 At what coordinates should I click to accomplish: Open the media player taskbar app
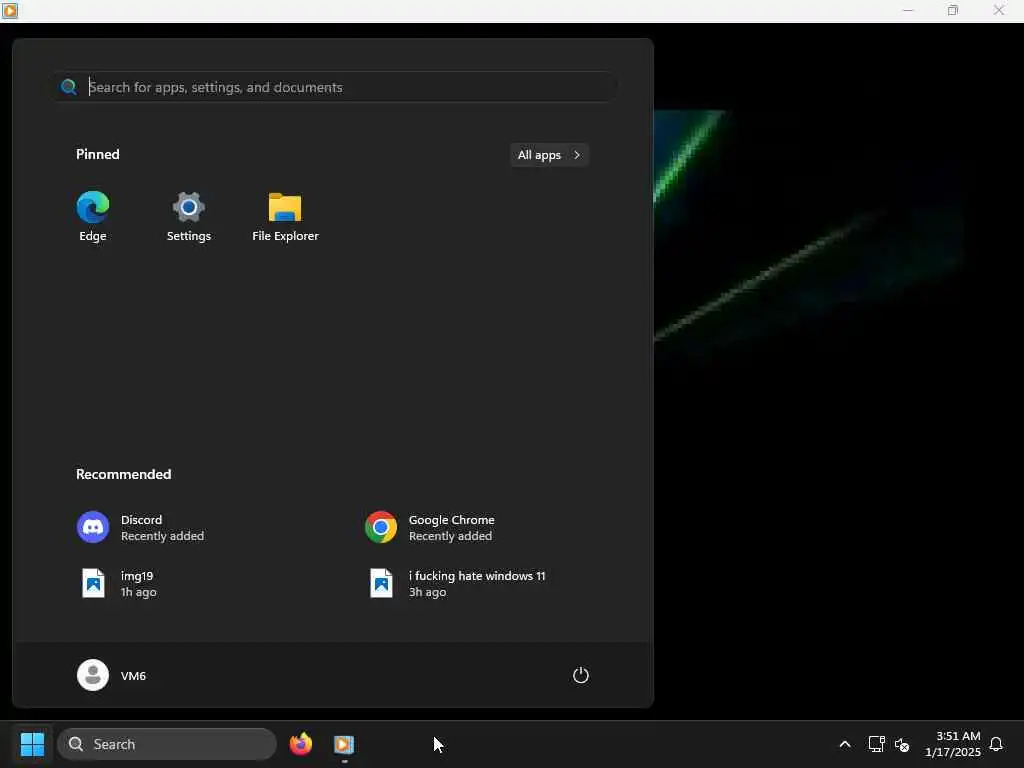[344, 744]
